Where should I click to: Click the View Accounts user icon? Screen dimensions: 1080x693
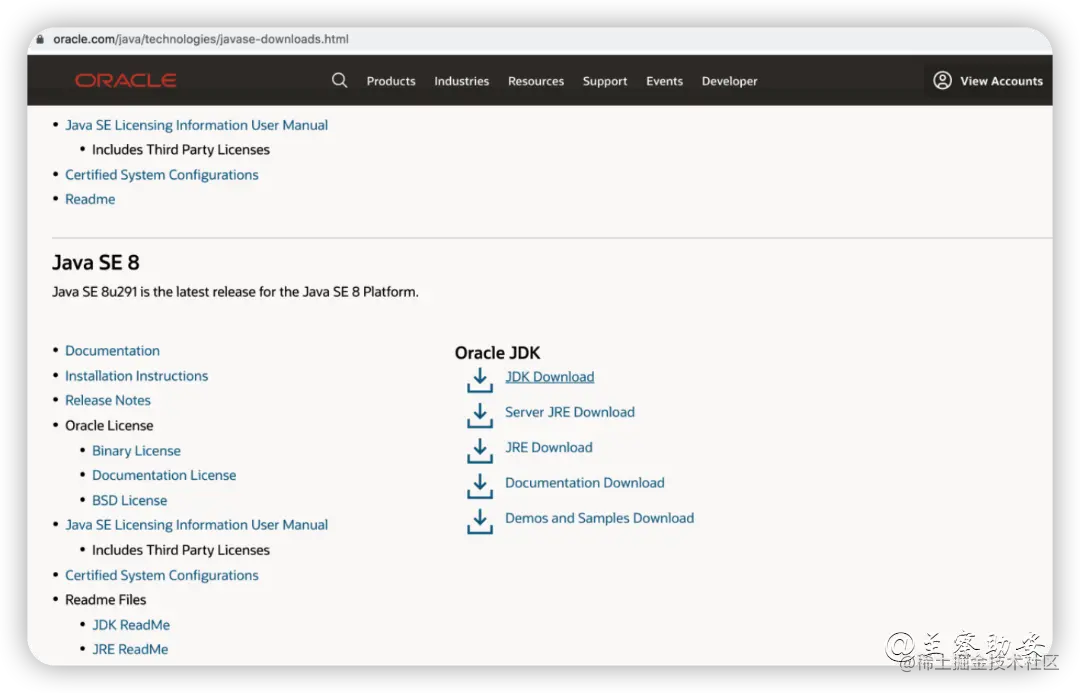[942, 81]
